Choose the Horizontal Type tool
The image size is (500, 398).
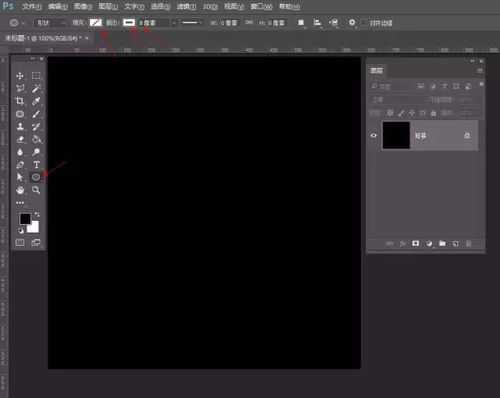tap(36, 164)
